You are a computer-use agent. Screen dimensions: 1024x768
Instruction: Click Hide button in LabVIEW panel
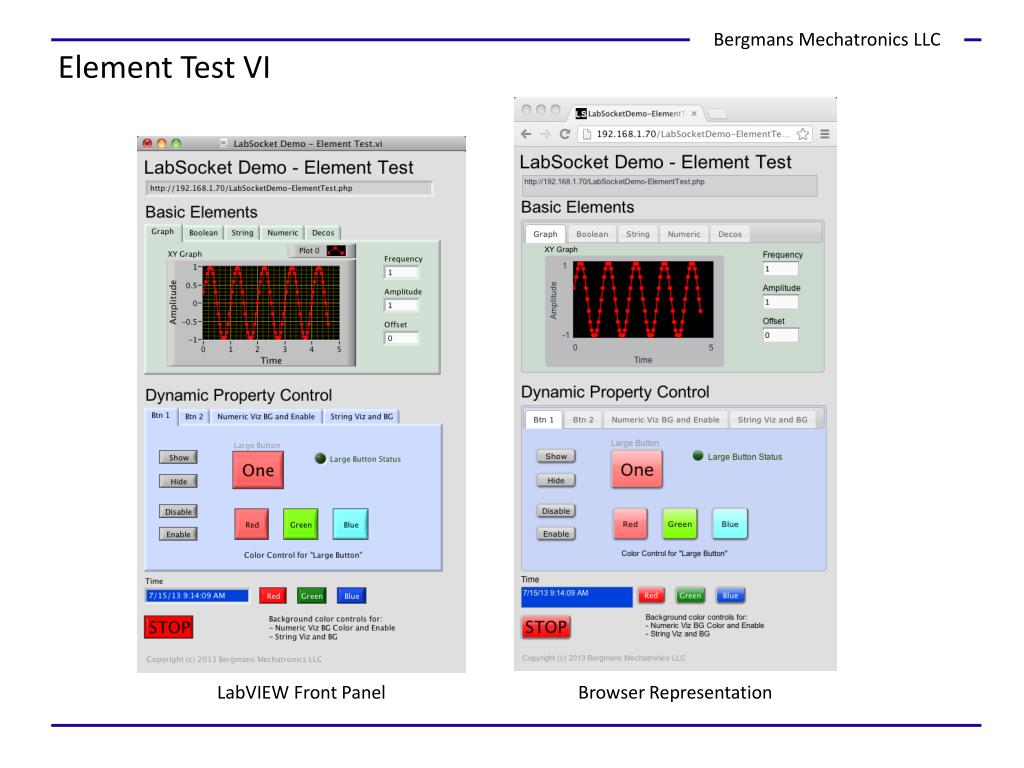pyautogui.click(x=178, y=481)
